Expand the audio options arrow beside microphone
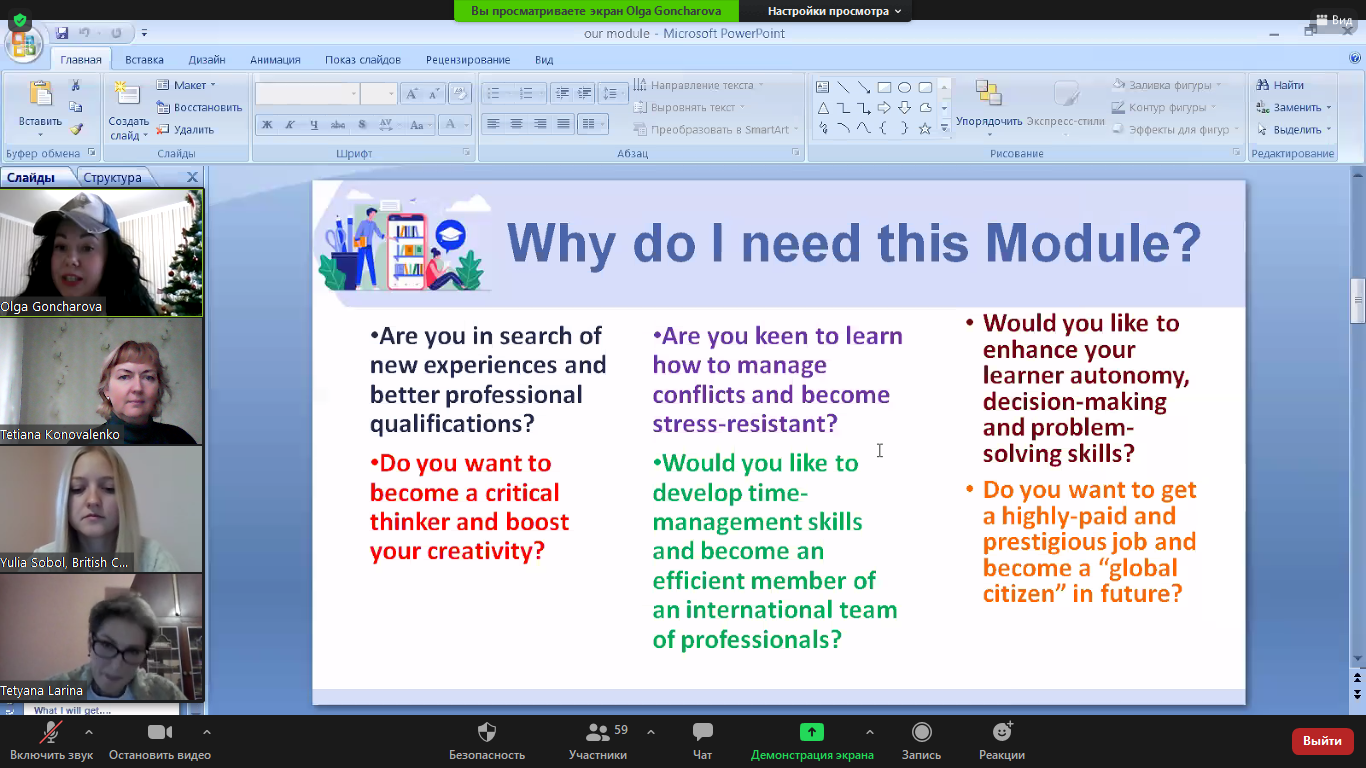 89,732
